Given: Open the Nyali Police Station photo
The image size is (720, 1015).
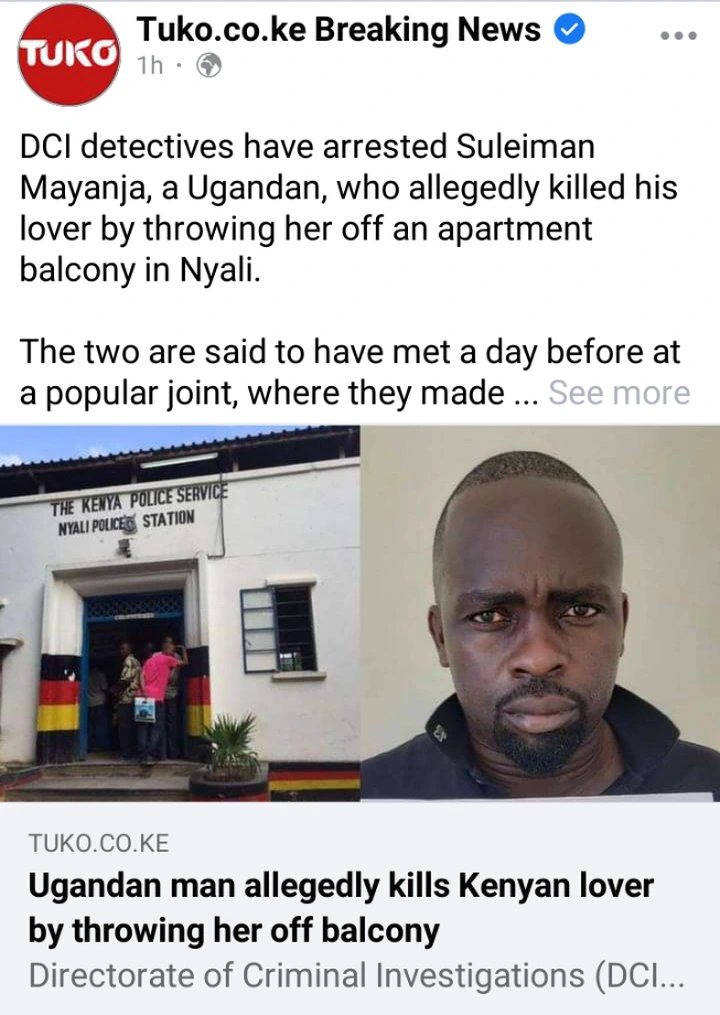Looking at the screenshot, I should [179, 613].
